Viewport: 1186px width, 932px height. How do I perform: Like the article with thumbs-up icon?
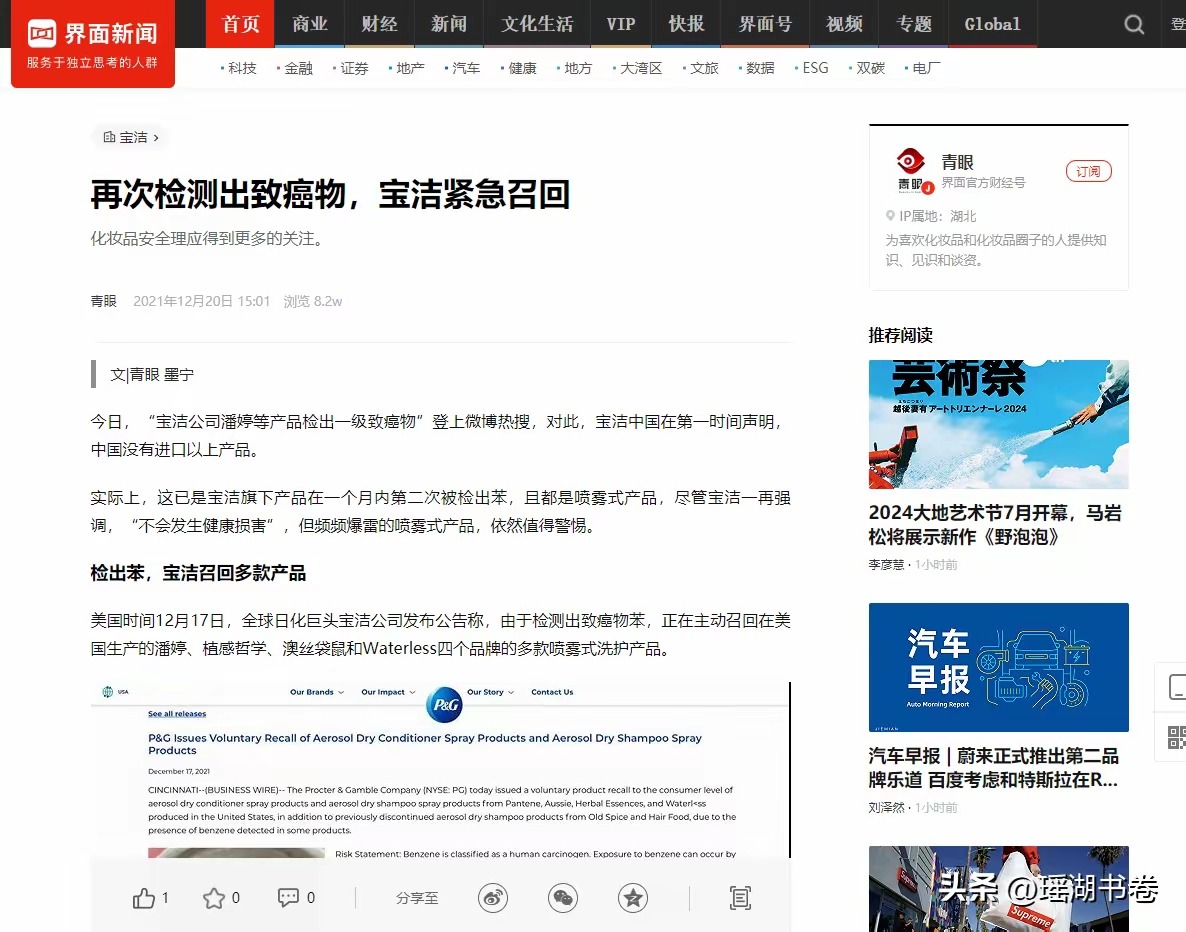144,898
